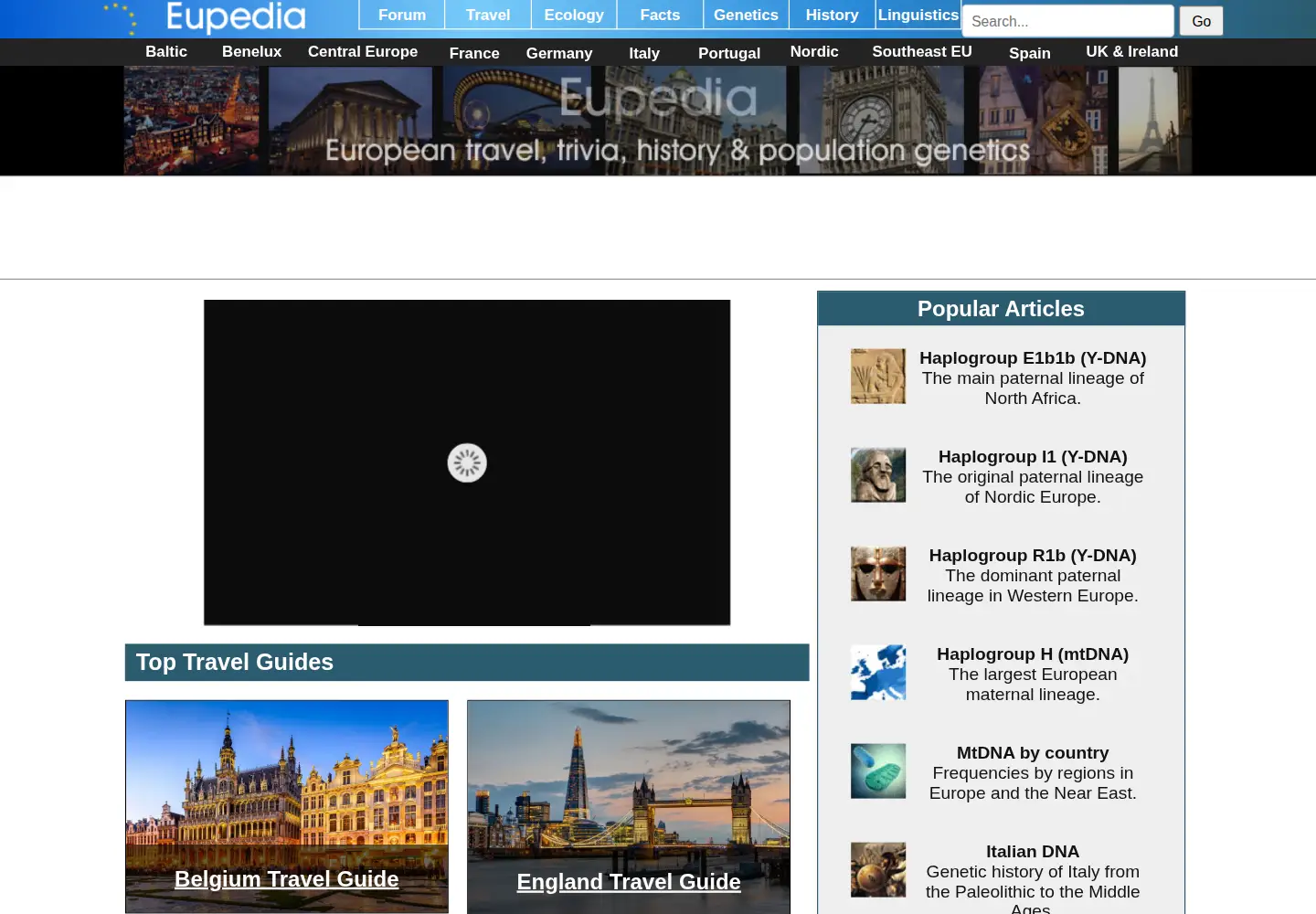Open the Haplogroup E1b1b article thumbnail
Viewport: 1316px width, 914px height.
(878, 376)
